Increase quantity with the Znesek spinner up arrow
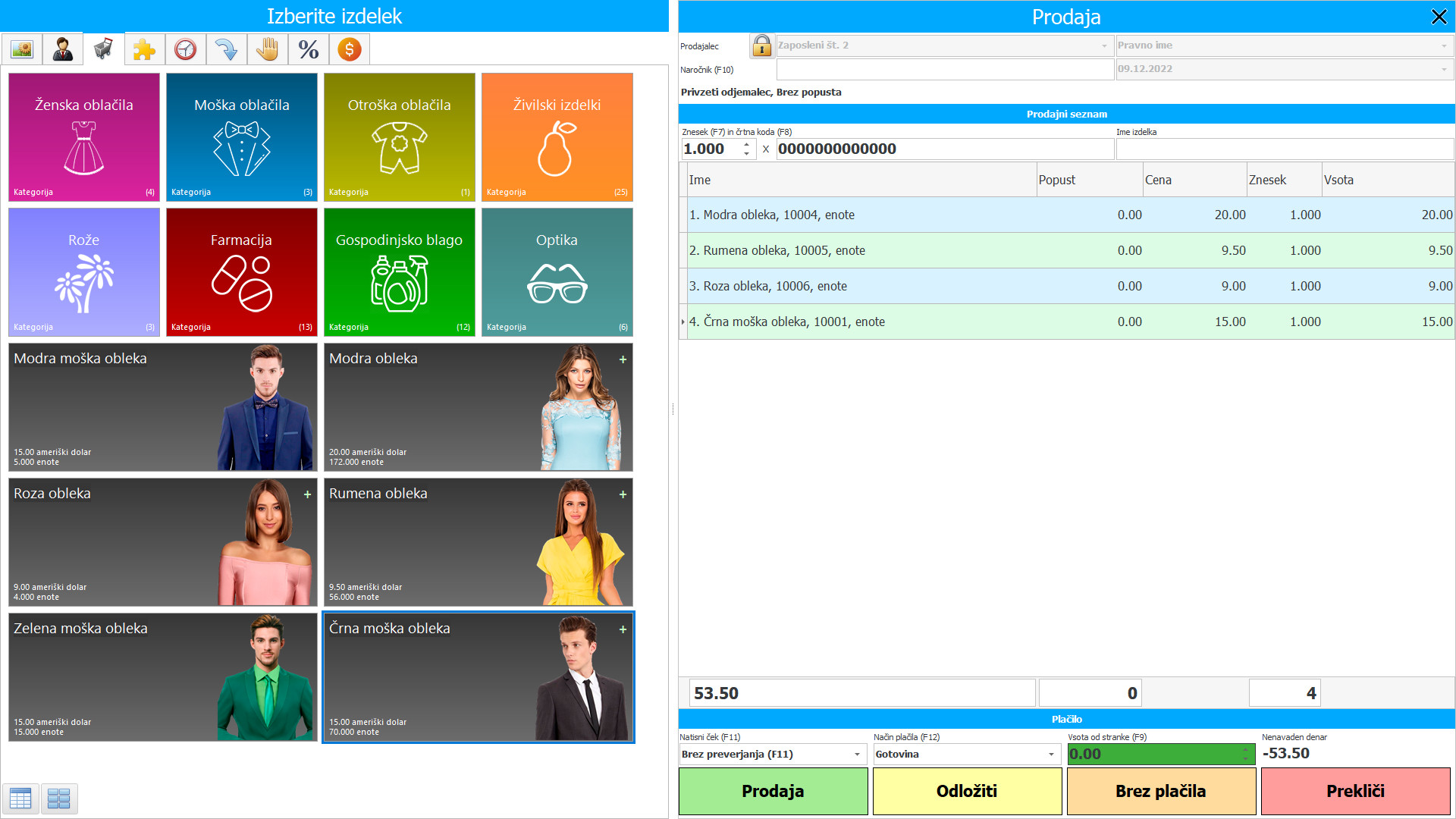This screenshot has width=1456, height=819. (747, 144)
